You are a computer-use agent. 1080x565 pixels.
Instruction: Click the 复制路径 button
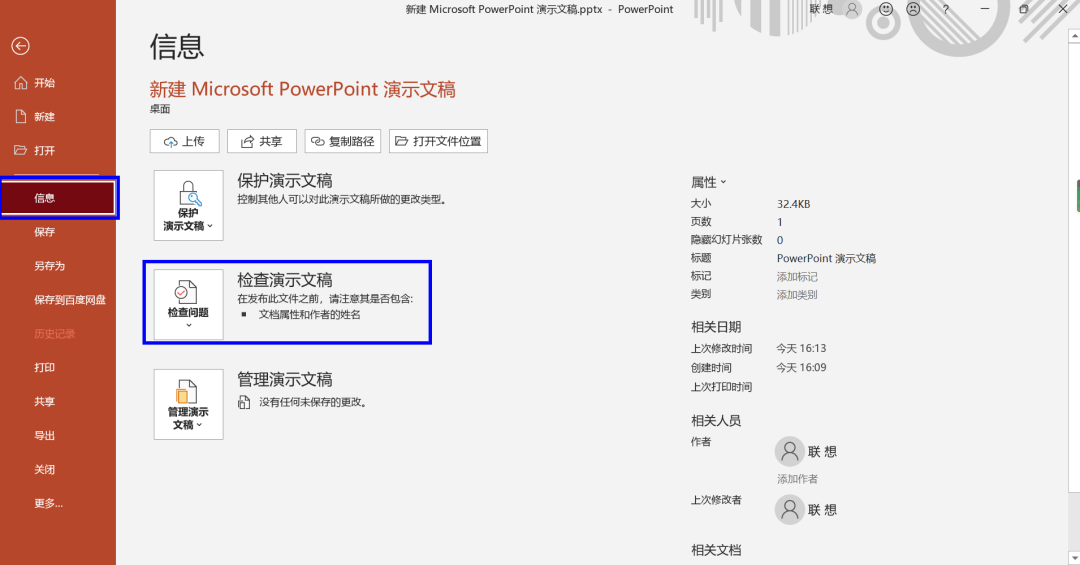coord(343,141)
